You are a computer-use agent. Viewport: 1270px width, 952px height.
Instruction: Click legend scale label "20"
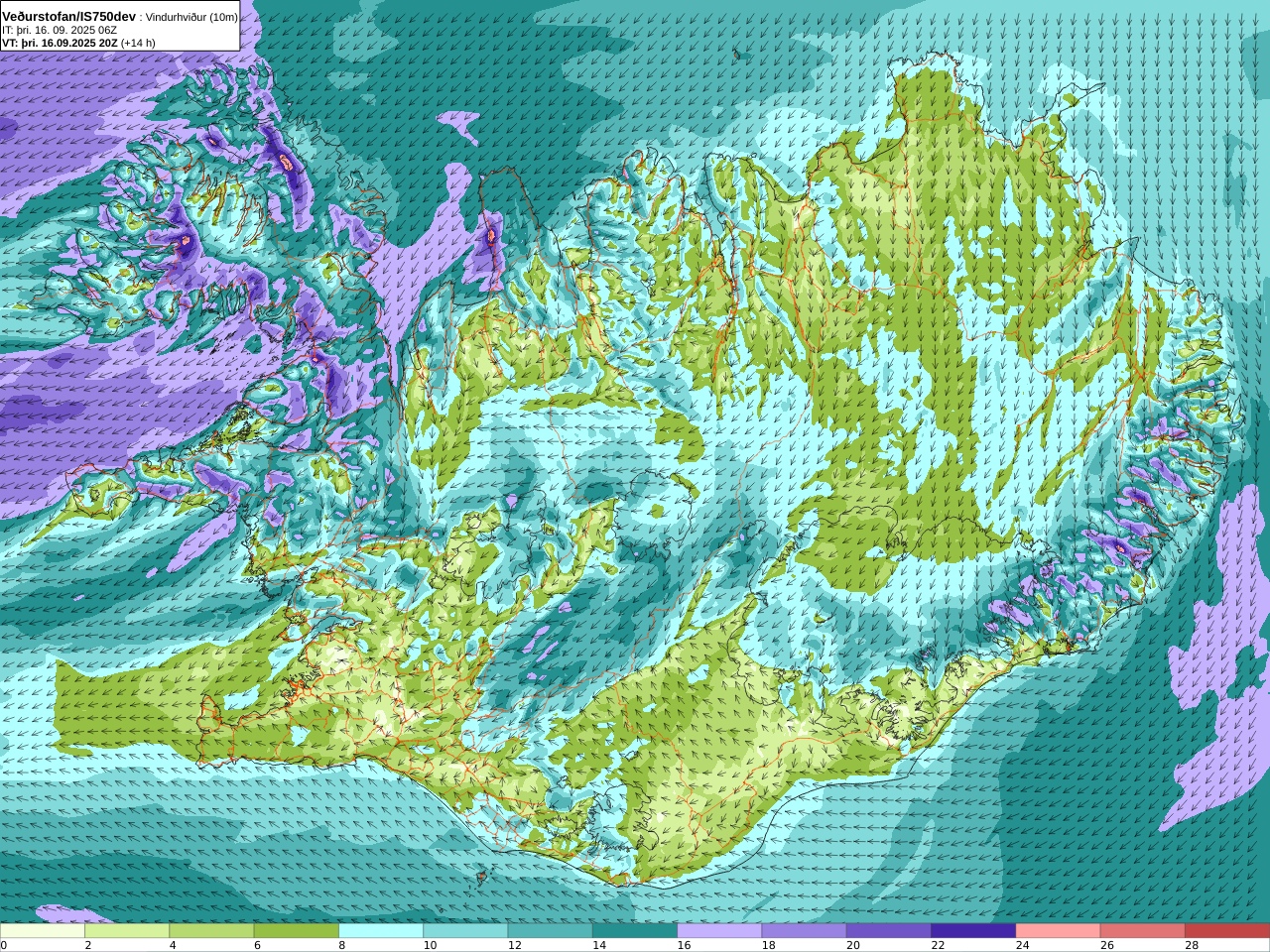pyautogui.click(x=852, y=945)
